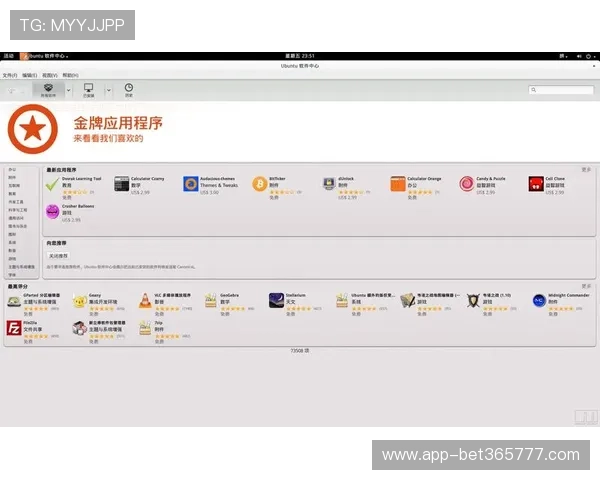Select the 附件 category in sidebar
Screen dimensions: 600x480
point(12,178)
